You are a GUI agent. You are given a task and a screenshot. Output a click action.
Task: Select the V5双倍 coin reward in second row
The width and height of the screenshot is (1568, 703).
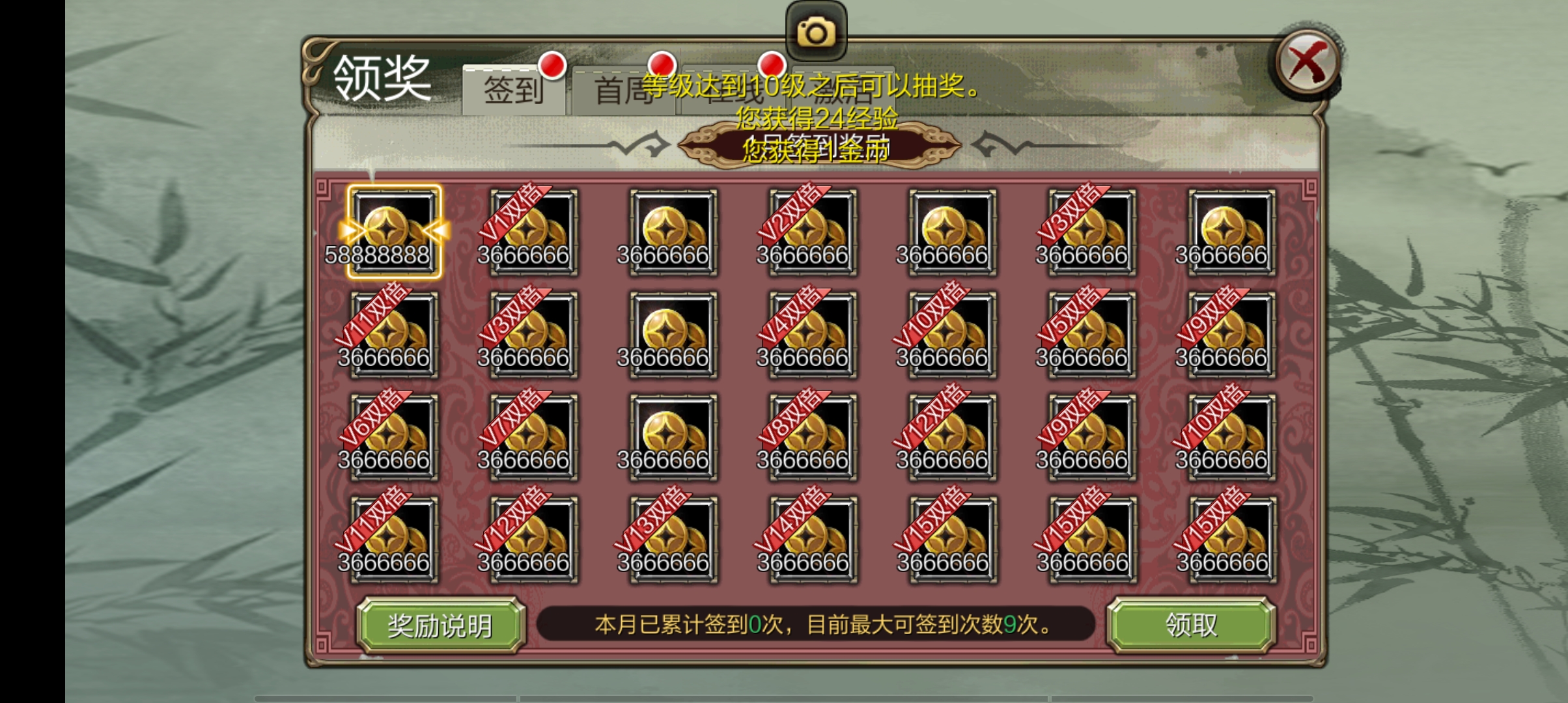tap(1092, 335)
